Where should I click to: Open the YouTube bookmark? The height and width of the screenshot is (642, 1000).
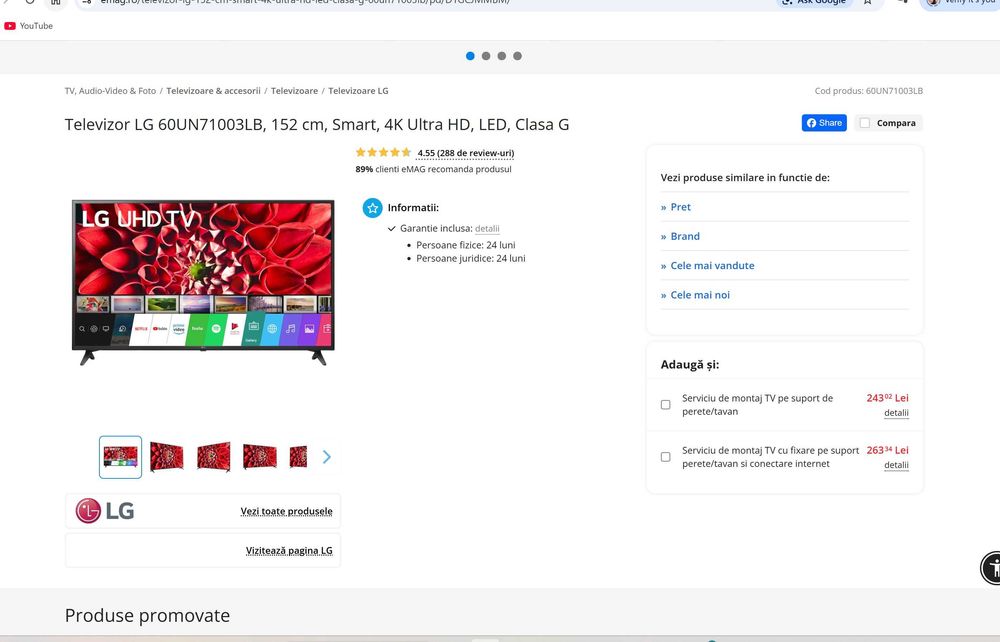29,26
